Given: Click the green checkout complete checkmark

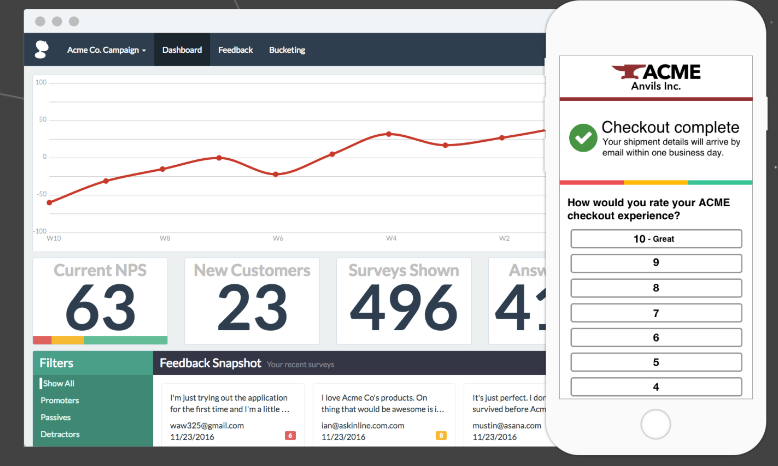Looking at the screenshot, I should point(583,138).
